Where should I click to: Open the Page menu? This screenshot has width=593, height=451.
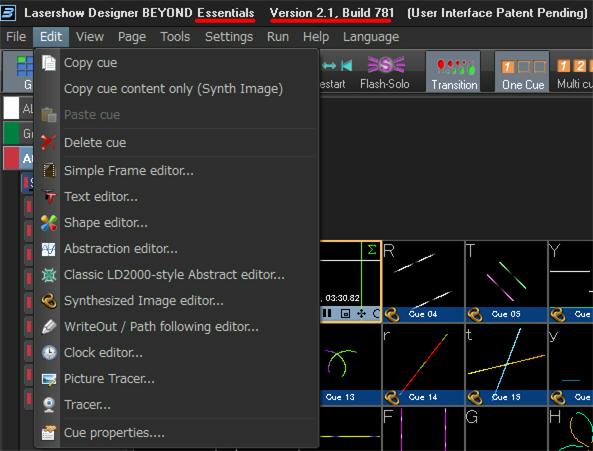132,37
